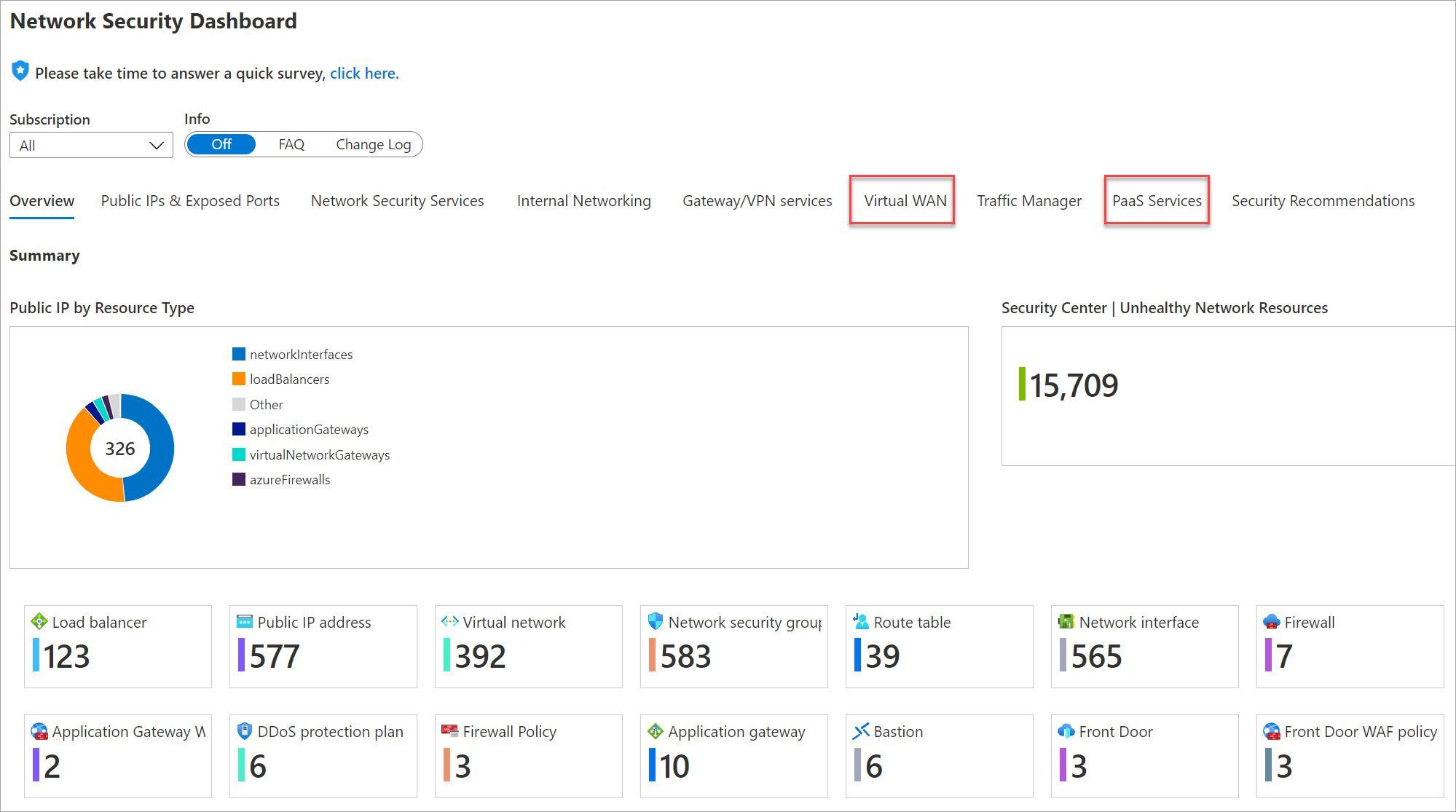This screenshot has height=812, width=1456.
Task: Select the Security Recommendations tab
Action: tap(1322, 200)
